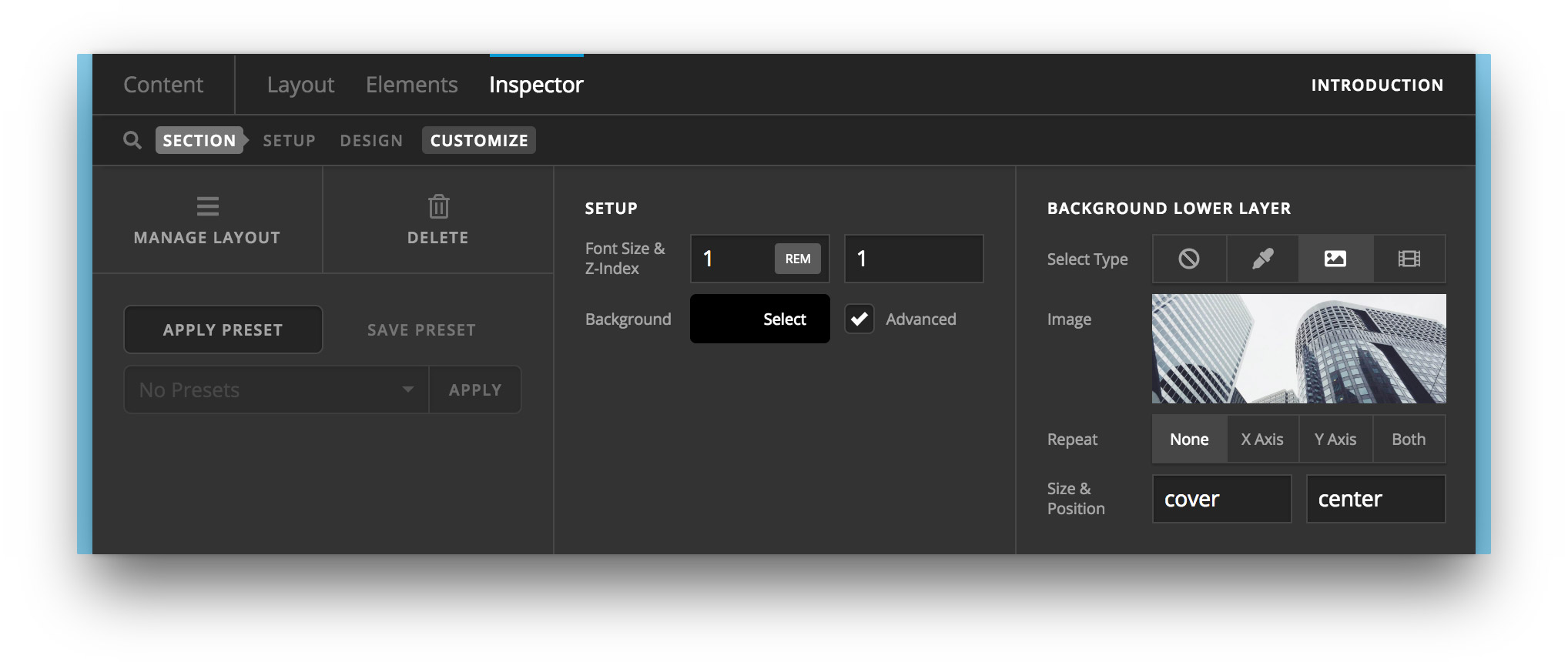Click the Manage Layout hamburger icon
This screenshot has height=662, width=1568.
pyautogui.click(x=207, y=206)
